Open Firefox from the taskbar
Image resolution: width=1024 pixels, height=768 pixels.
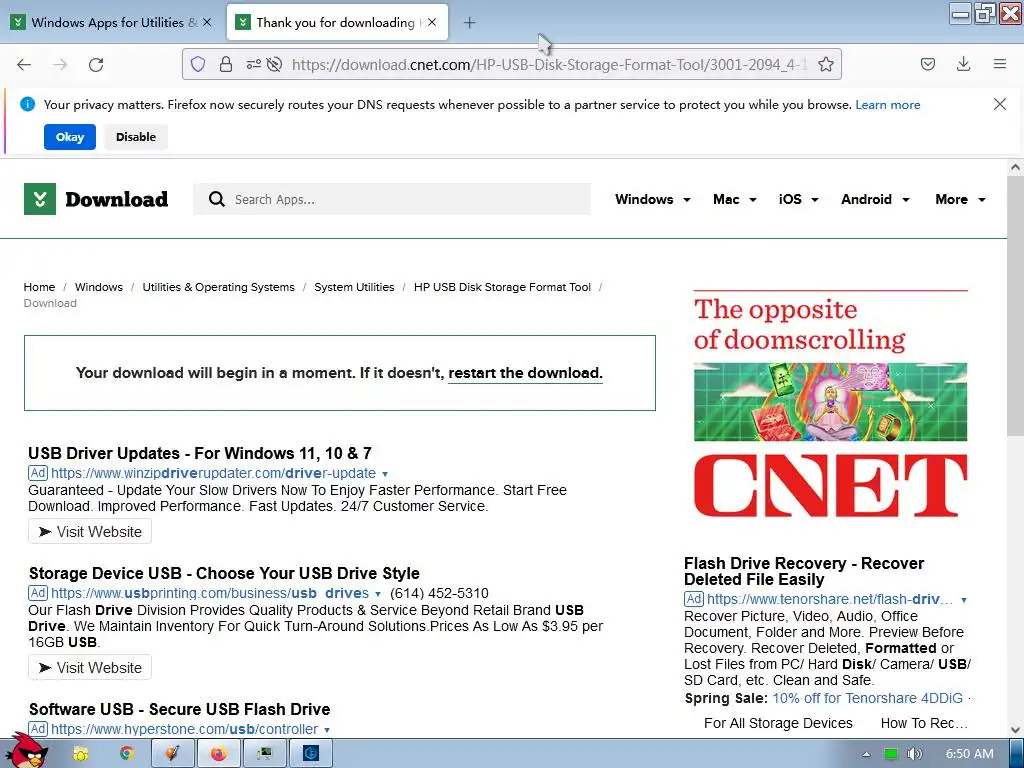click(x=218, y=754)
